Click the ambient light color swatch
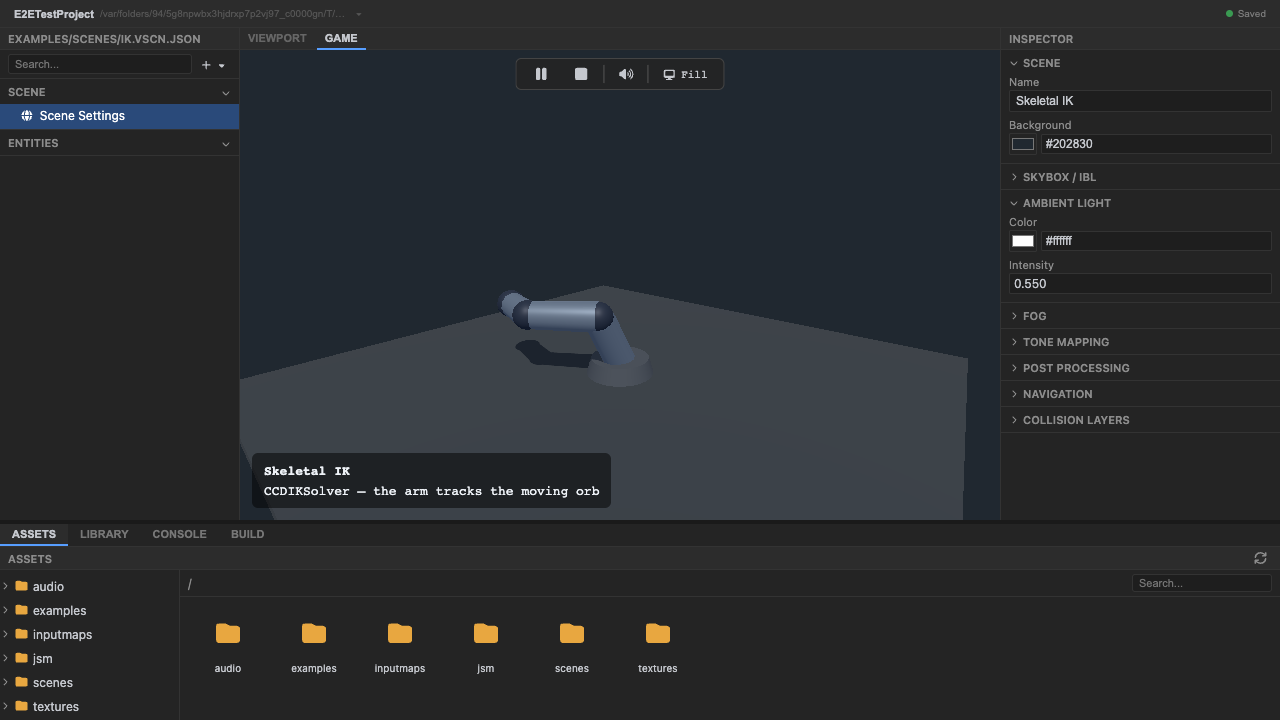This screenshot has width=1280, height=720. [1023, 241]
